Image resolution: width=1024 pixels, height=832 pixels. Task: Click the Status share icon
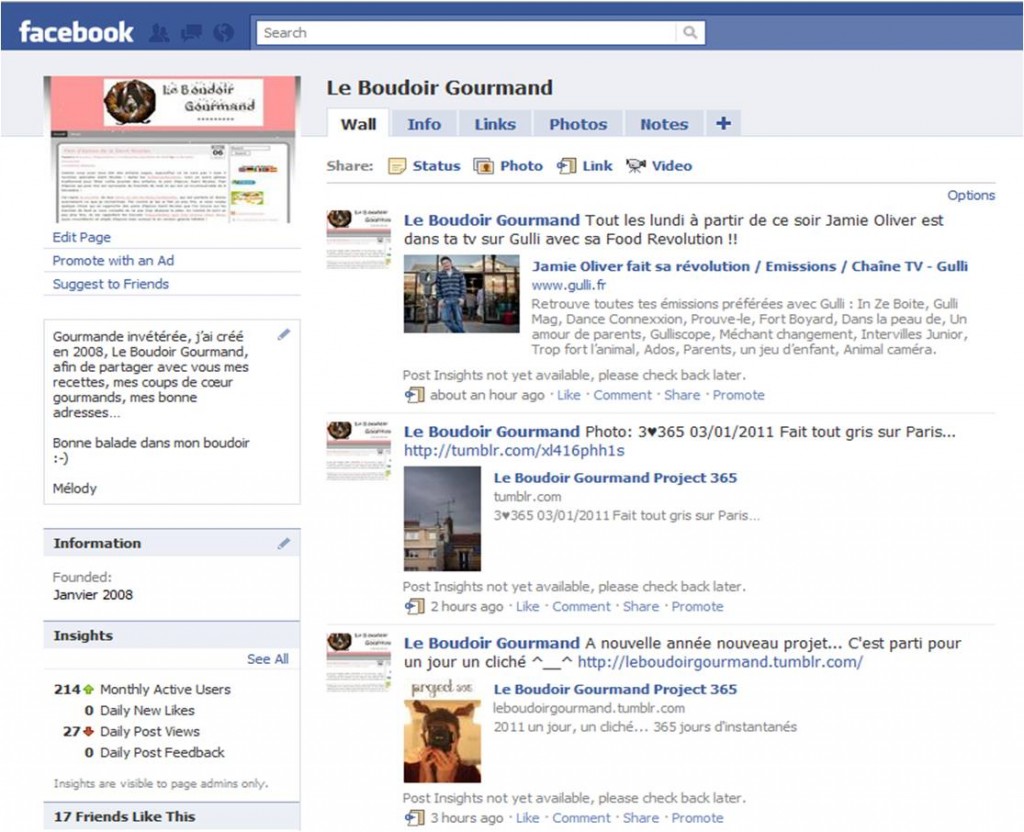point(396,166)
